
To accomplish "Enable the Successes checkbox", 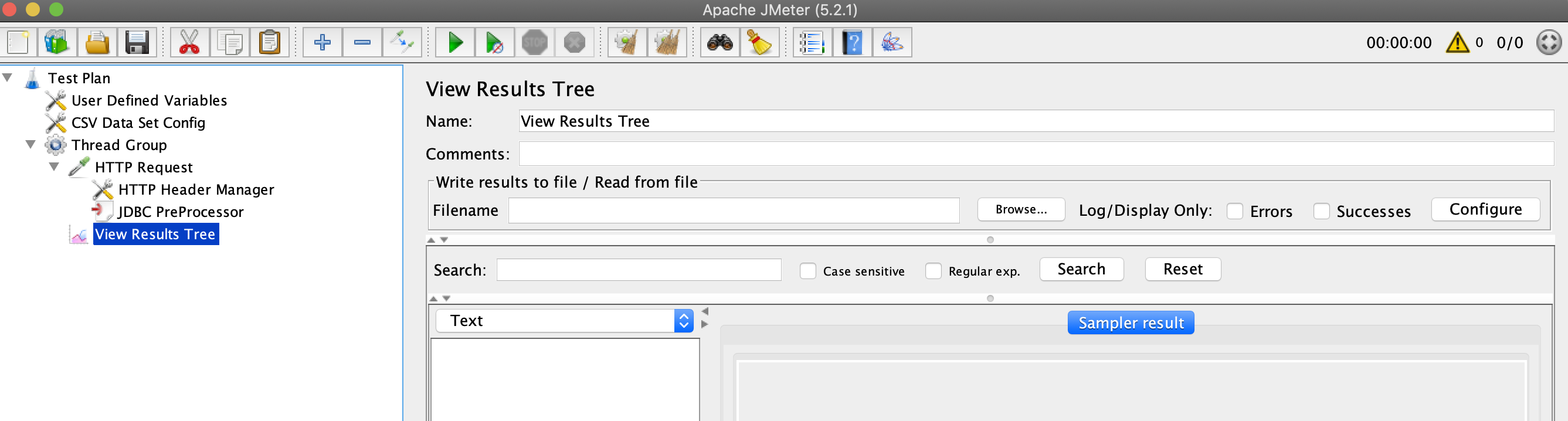I will click(1321, 211).
